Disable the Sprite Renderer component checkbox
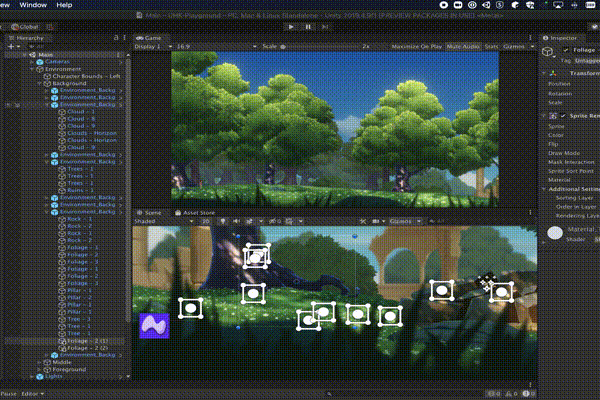The width and height of the screenshot is (600, 400). pos(562,116)
